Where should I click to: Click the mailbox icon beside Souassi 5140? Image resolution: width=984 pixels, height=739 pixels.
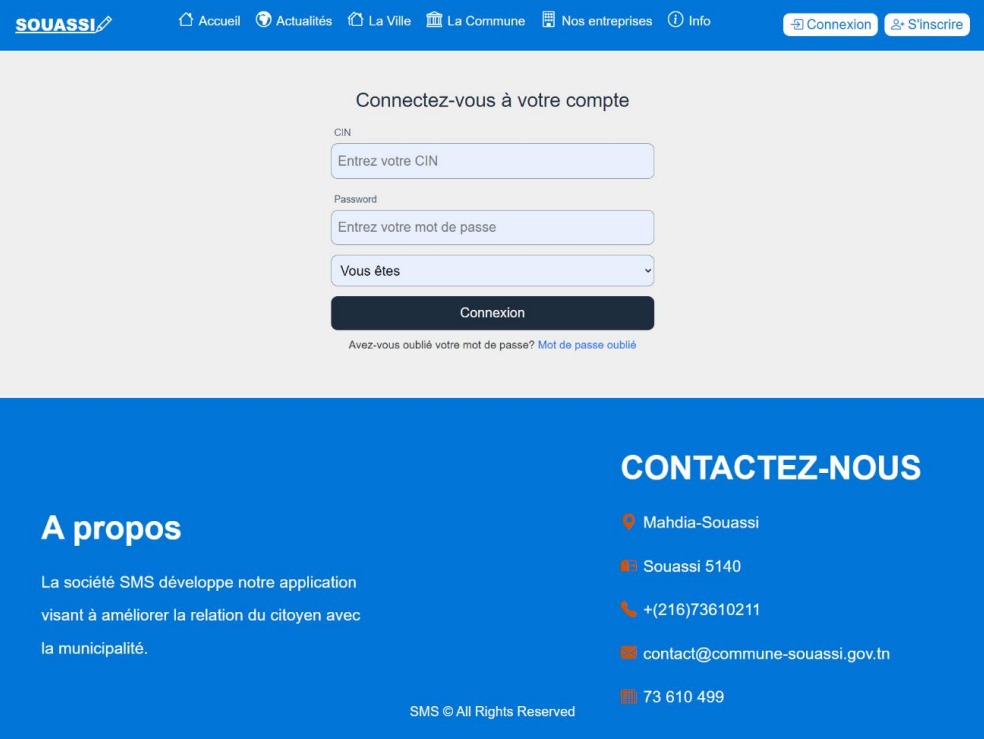[x=628, y=566]
